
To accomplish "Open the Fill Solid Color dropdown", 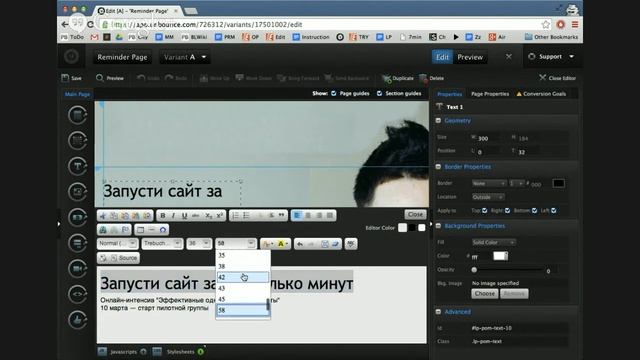I will tap(494, 242).
